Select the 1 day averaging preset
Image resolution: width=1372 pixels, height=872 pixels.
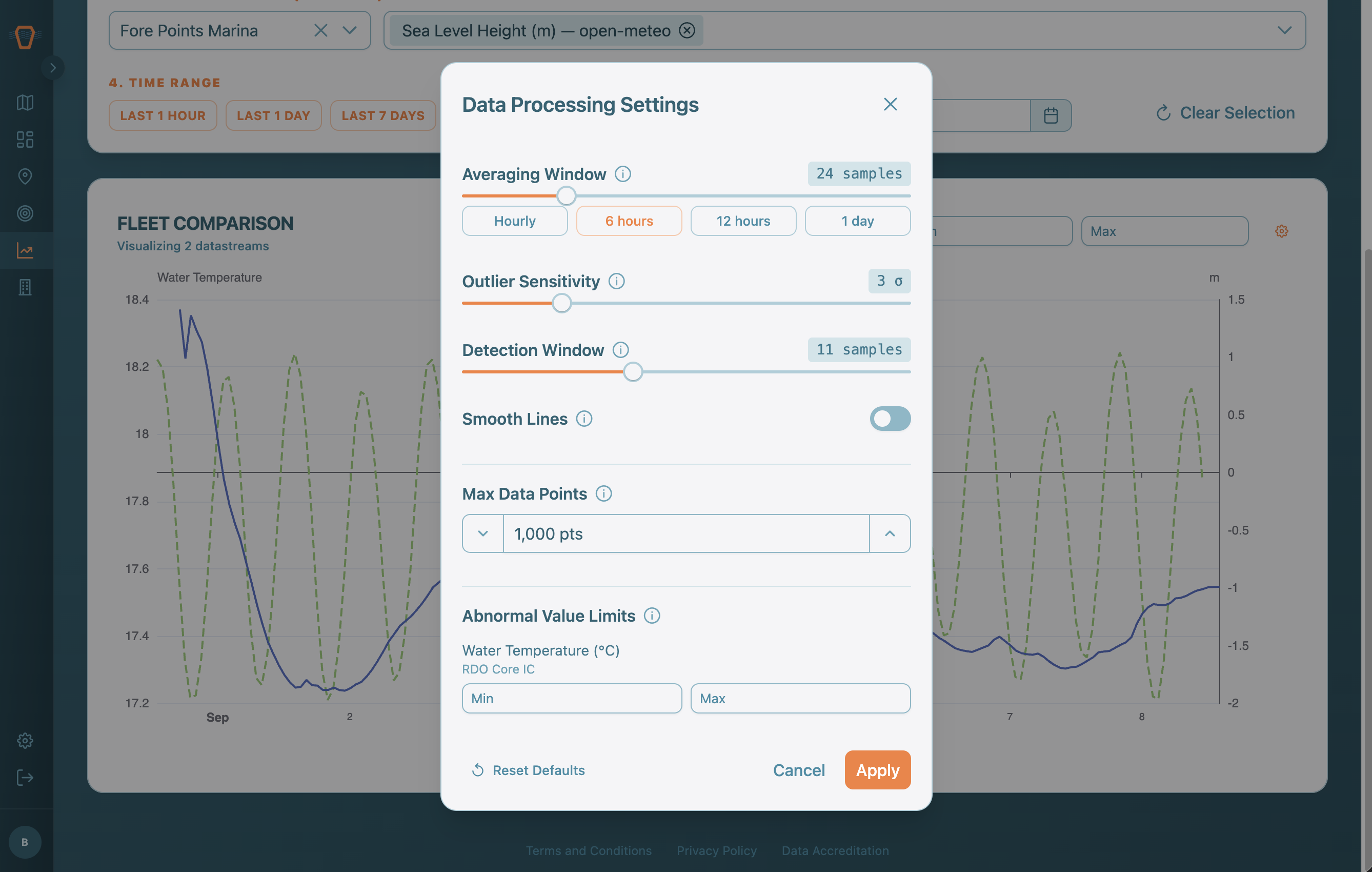pos(857,221)
